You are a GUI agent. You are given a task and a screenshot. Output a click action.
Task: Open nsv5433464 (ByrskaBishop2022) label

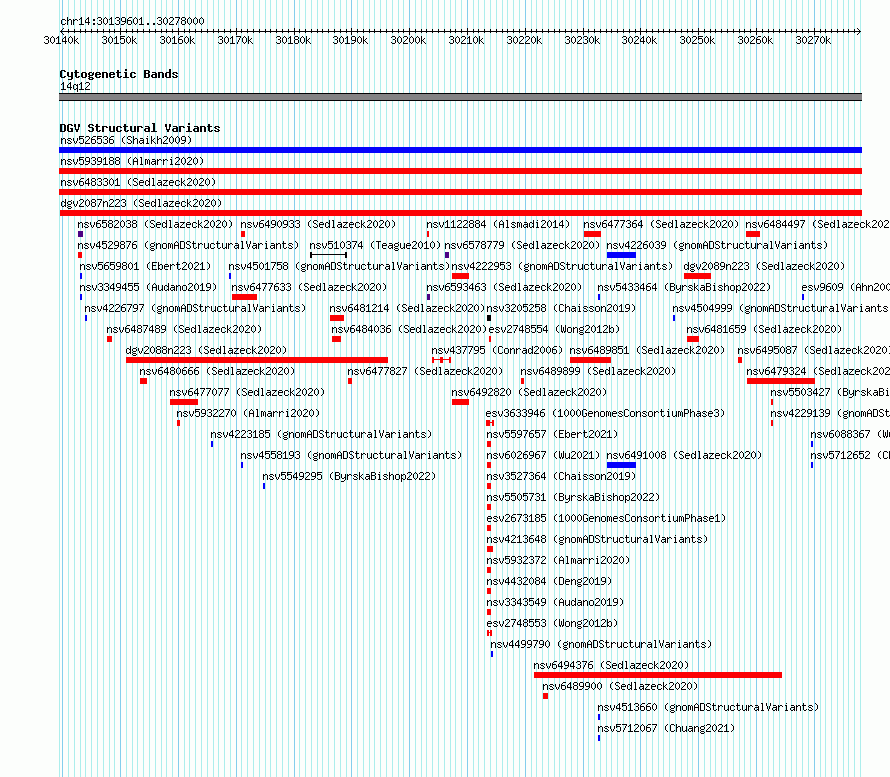coord(684,287)
